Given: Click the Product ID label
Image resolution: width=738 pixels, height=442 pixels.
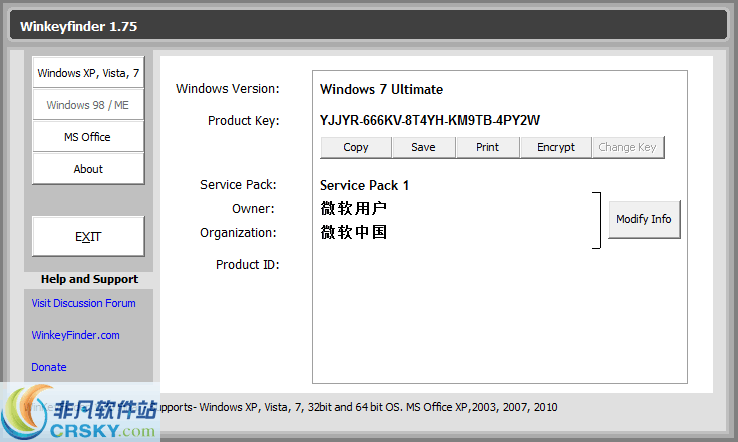Looking at the screenshot, I should tap(248, 265).
